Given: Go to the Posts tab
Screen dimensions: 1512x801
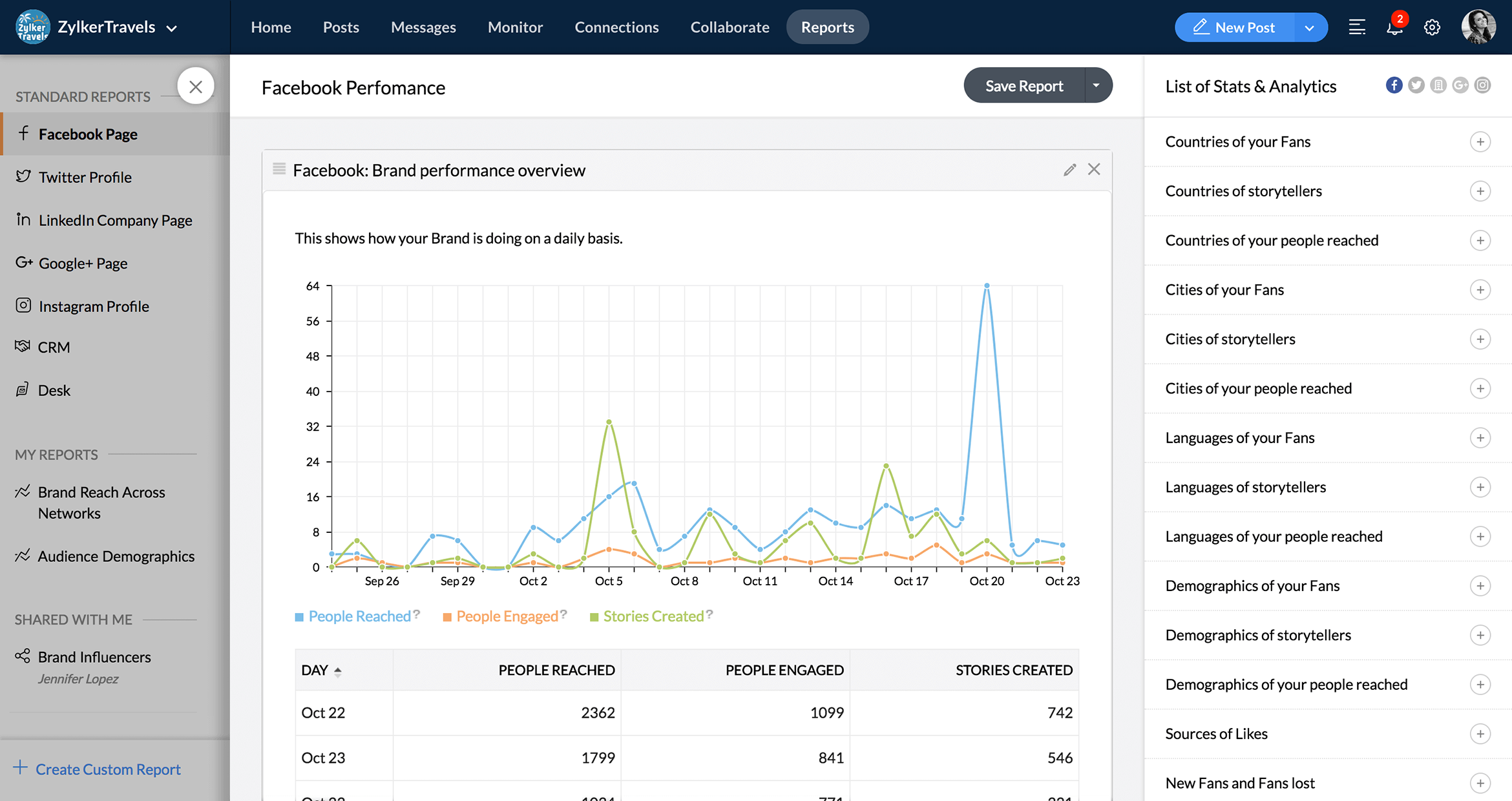Looking at the screenshot, I should click(x=341, y=27).
